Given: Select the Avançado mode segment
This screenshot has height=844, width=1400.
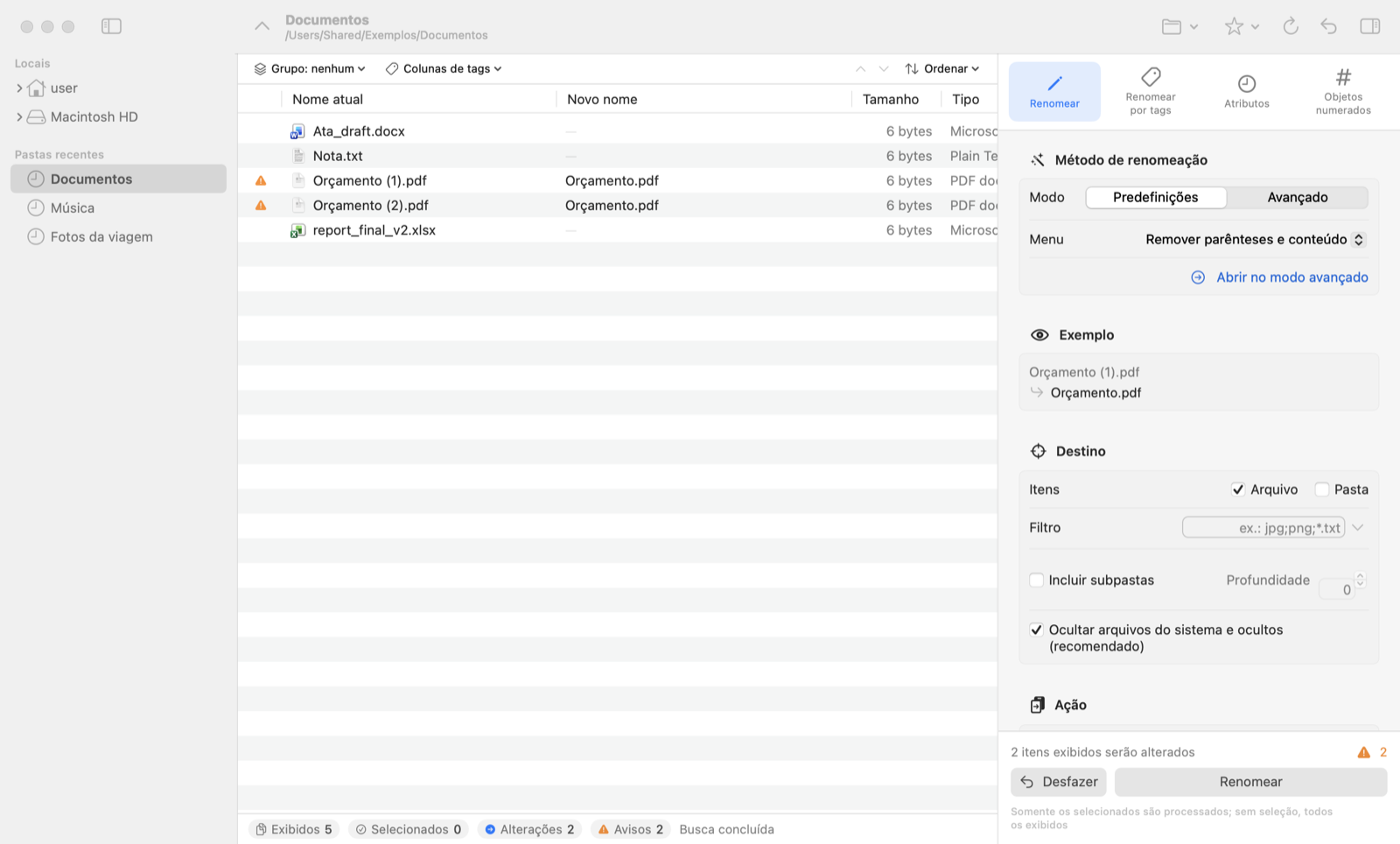Looking at the screenshot, I should coord(1298,197).
